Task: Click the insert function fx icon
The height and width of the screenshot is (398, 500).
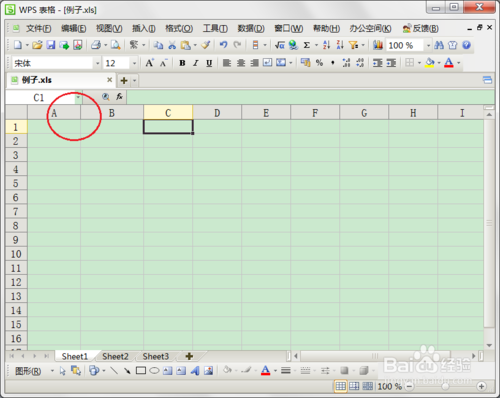Action: coord(119,97)
